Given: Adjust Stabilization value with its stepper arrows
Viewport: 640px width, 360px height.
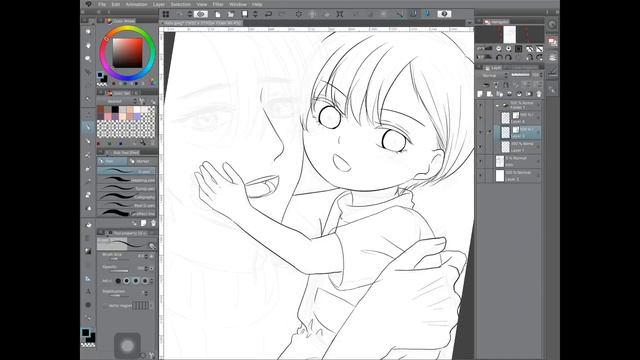Looking at the screenshot, I should click(146, 293).
